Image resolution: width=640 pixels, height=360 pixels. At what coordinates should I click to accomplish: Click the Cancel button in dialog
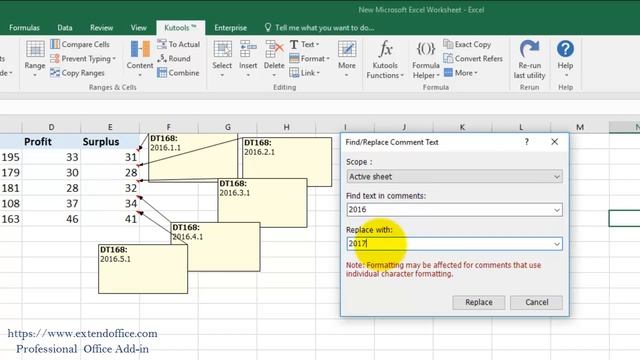click(536, 302)
